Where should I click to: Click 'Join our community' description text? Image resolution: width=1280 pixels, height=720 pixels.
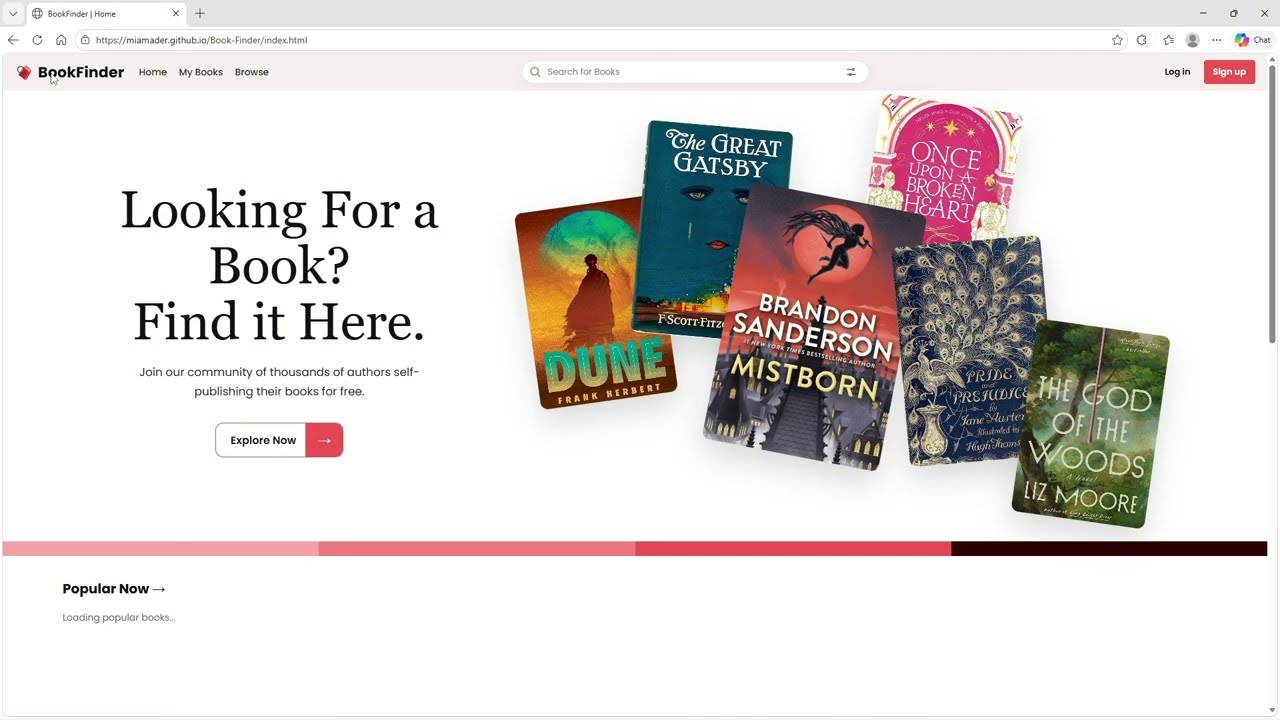[279, 382]
